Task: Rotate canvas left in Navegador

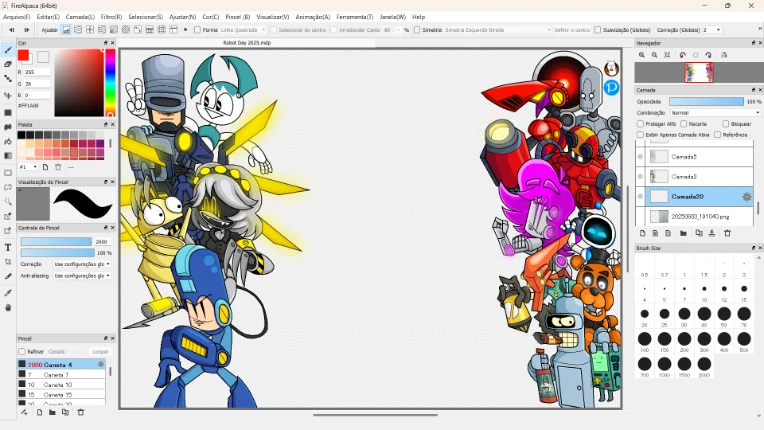Action: (x=682, y=55)
